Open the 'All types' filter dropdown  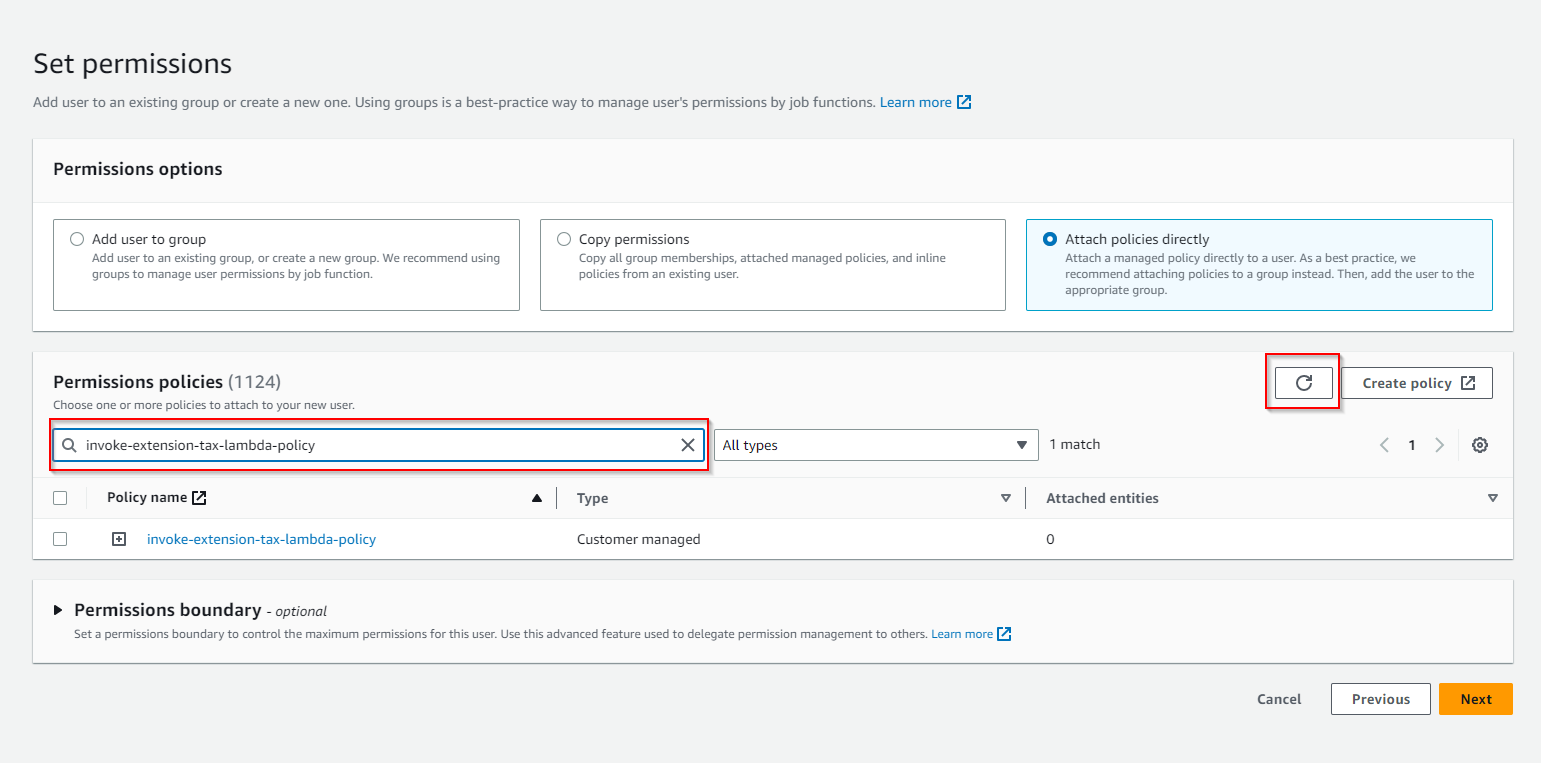click(875, 445)
